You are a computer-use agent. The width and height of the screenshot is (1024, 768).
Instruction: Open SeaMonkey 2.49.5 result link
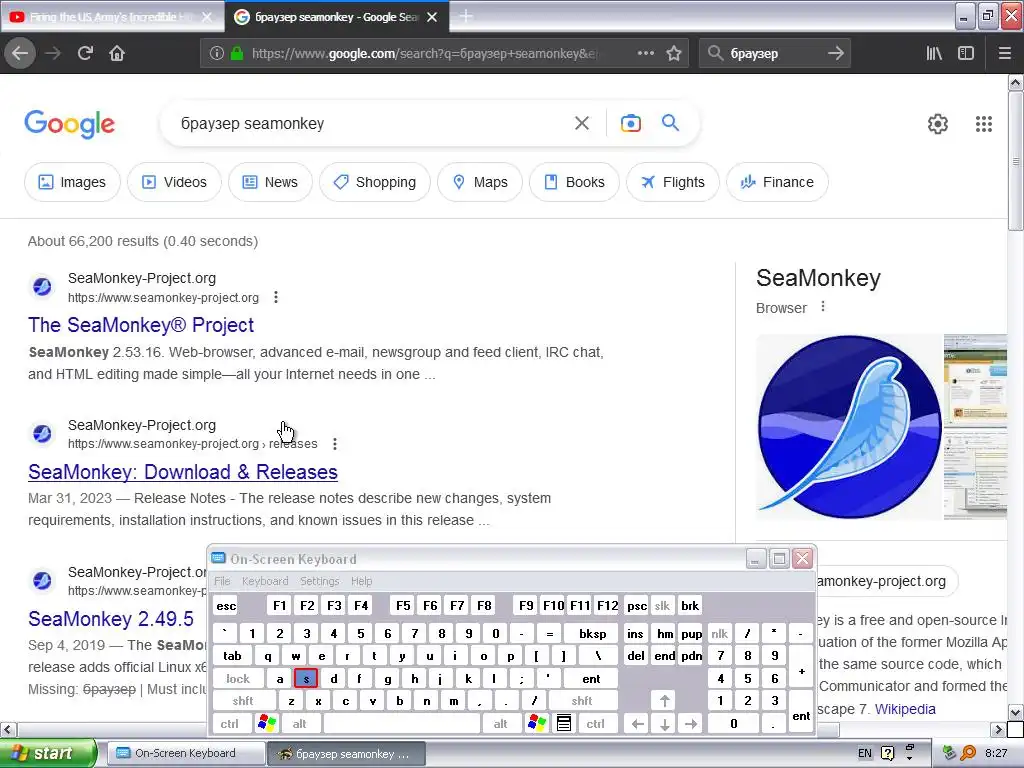pyautogui.click(x=111, y=618)
